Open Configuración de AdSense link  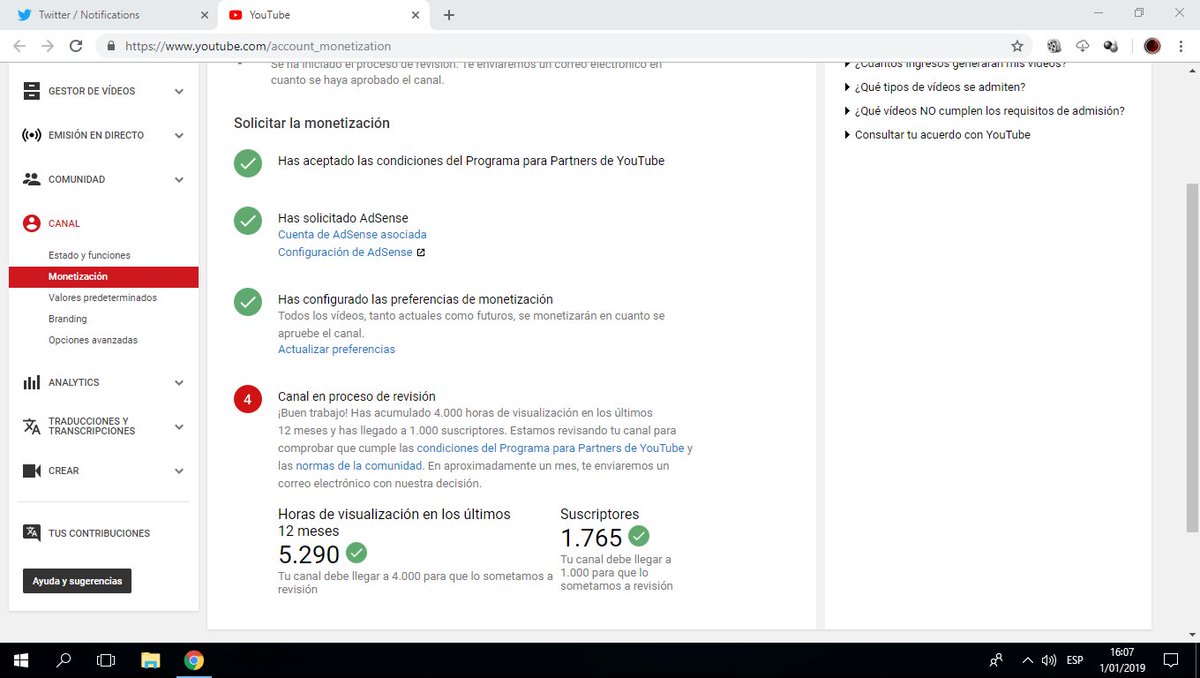[345, 252]
